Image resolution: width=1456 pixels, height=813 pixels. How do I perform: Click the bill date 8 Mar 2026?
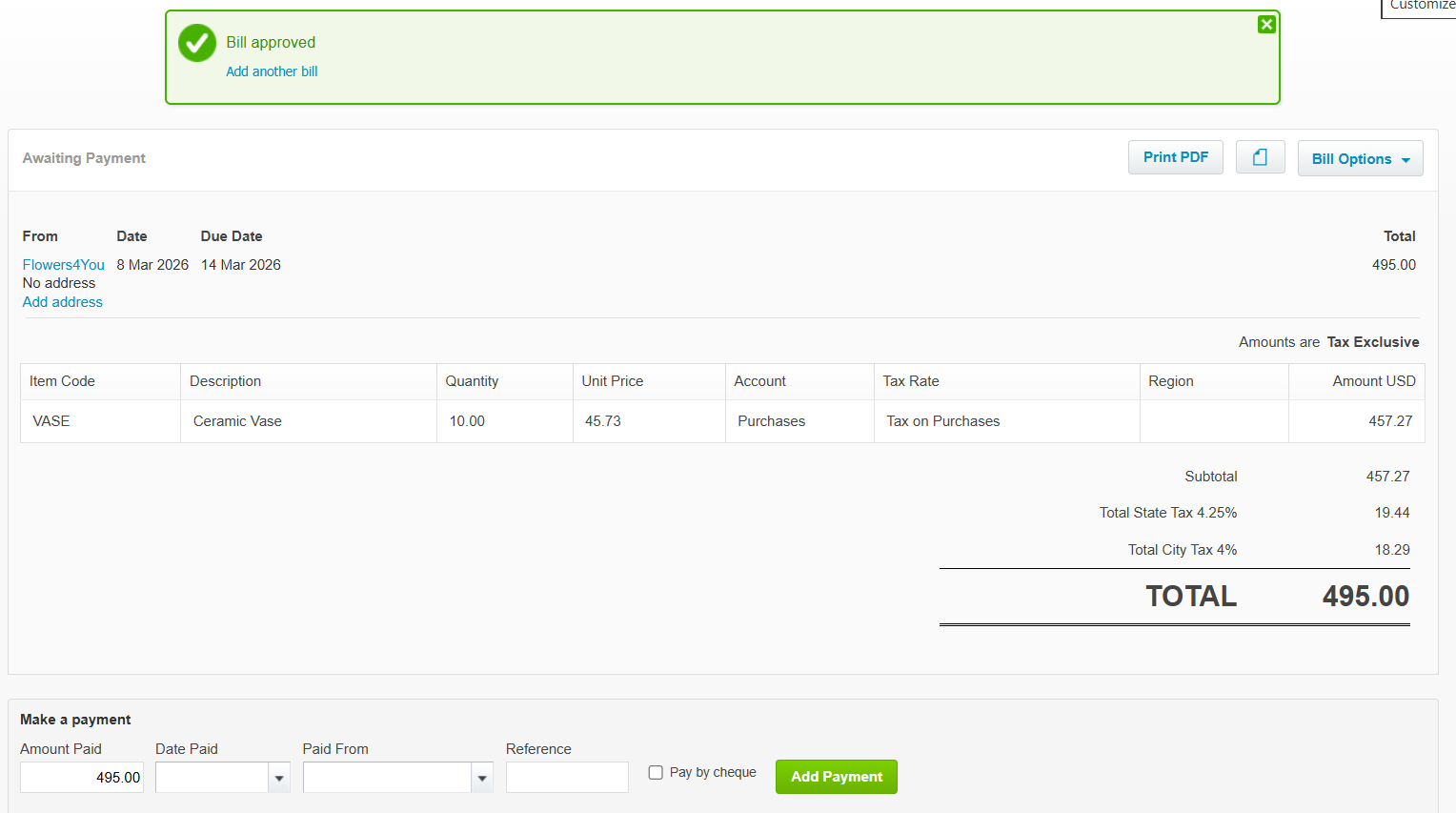coord(152,265)
